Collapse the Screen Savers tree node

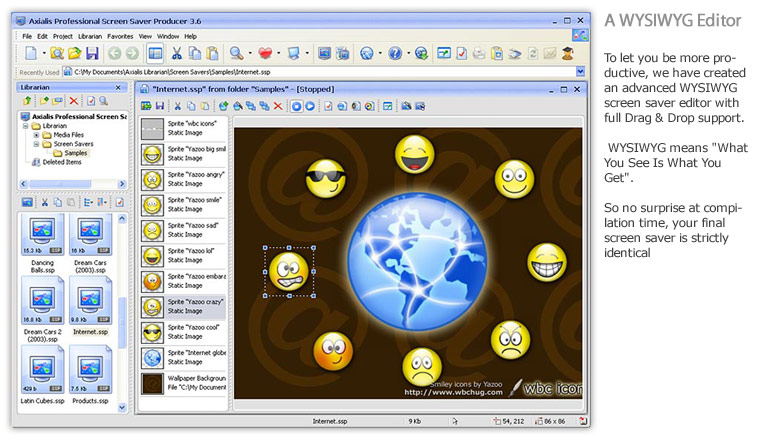(36, 144)
